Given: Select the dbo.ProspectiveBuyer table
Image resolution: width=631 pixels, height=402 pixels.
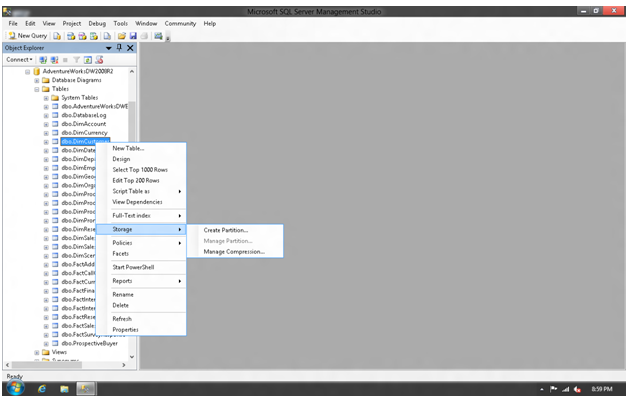Looking at the screenshot, I should pyautogui.click(x=89, y=343).
